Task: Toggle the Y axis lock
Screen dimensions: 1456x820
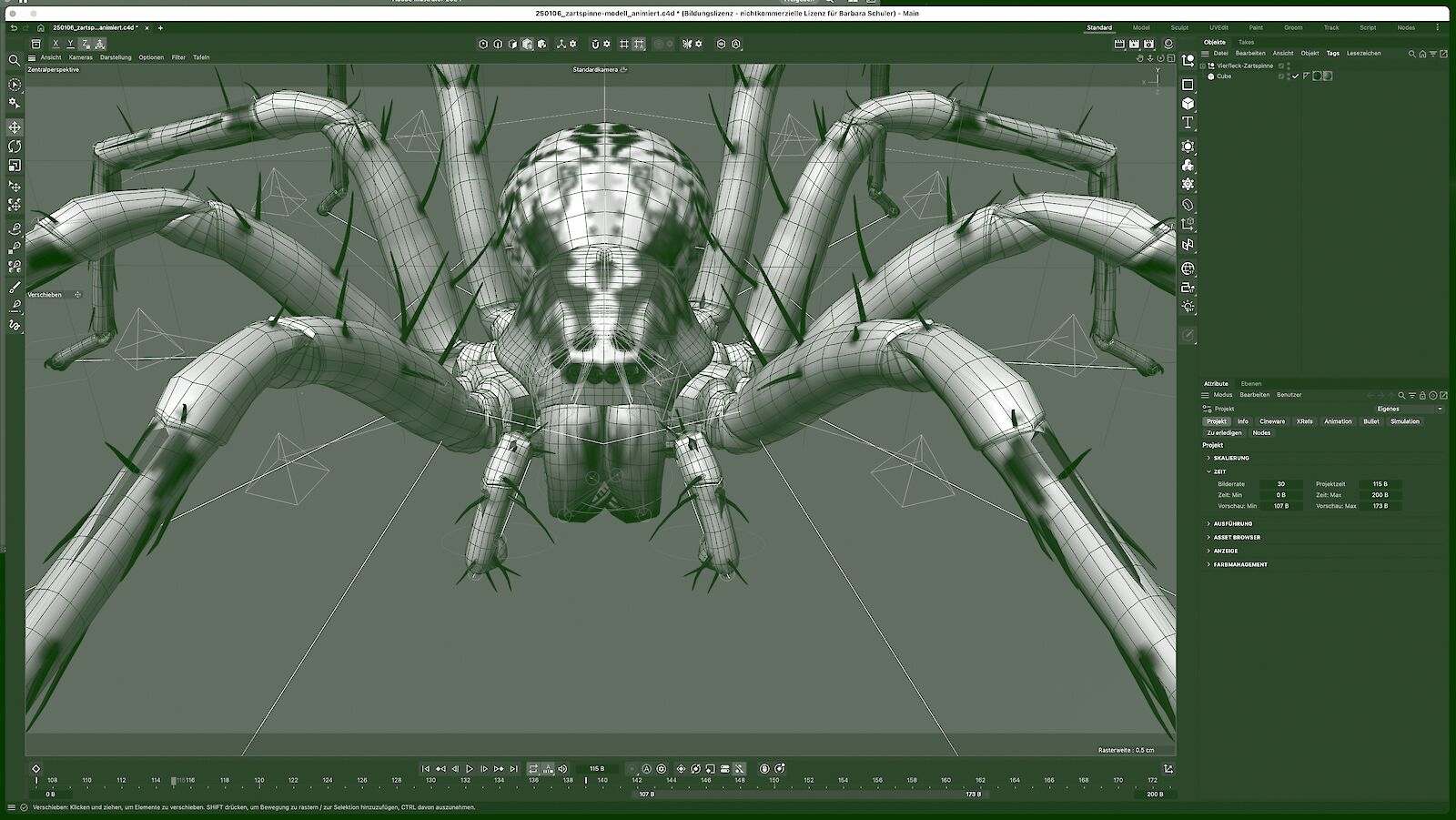Action: point(70,44)
